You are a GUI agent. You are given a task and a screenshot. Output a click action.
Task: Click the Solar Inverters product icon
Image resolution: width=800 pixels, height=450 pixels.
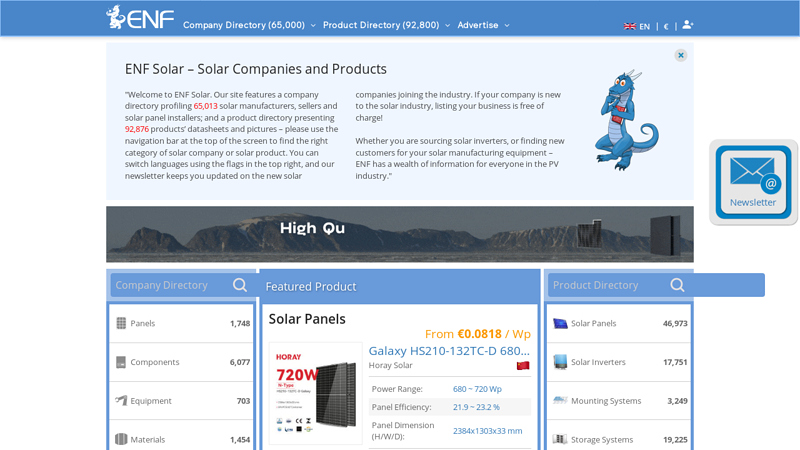pos(560,362)
